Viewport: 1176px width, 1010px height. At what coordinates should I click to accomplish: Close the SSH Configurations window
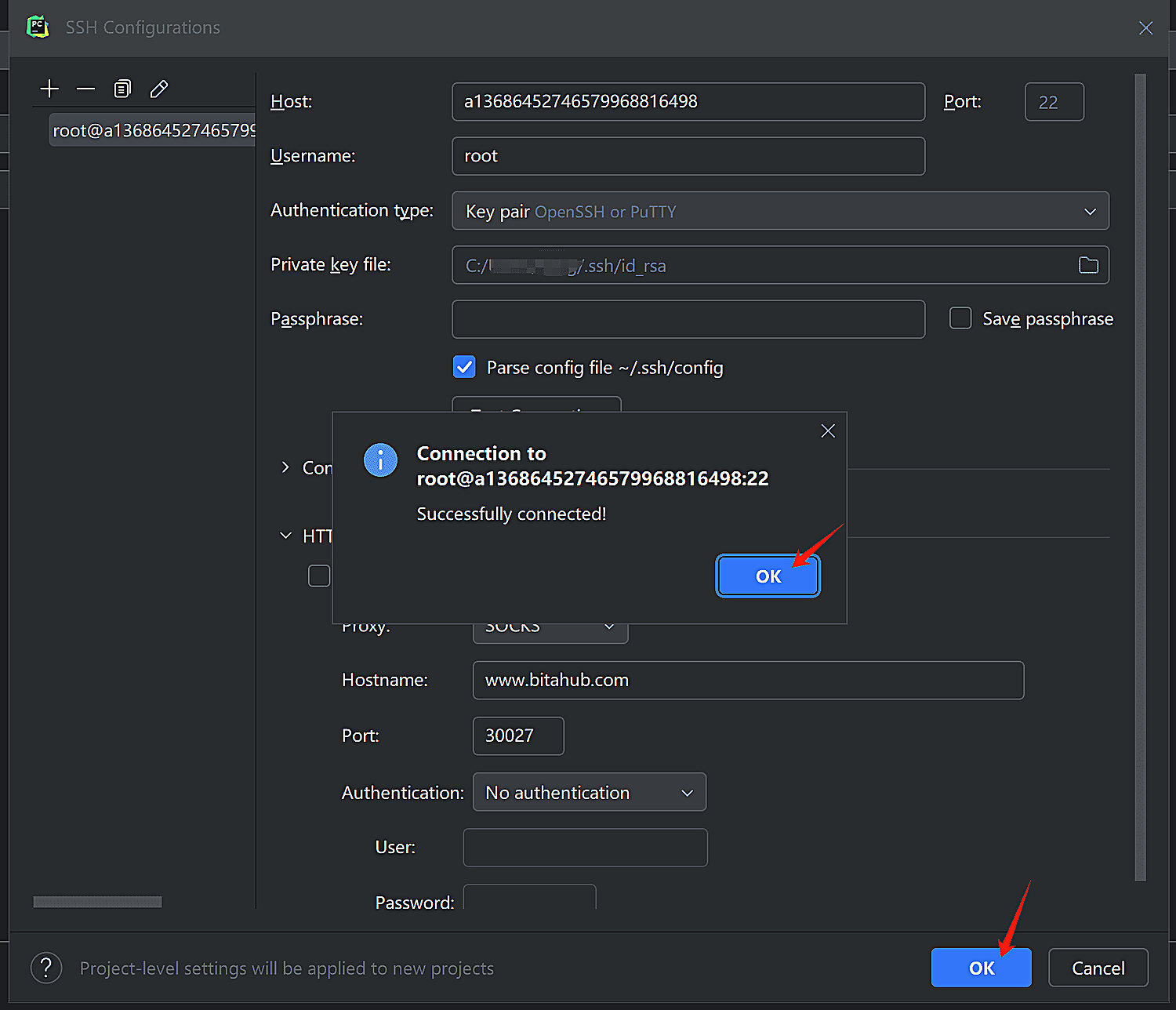pyautogui.click(x=1145, y=28)
